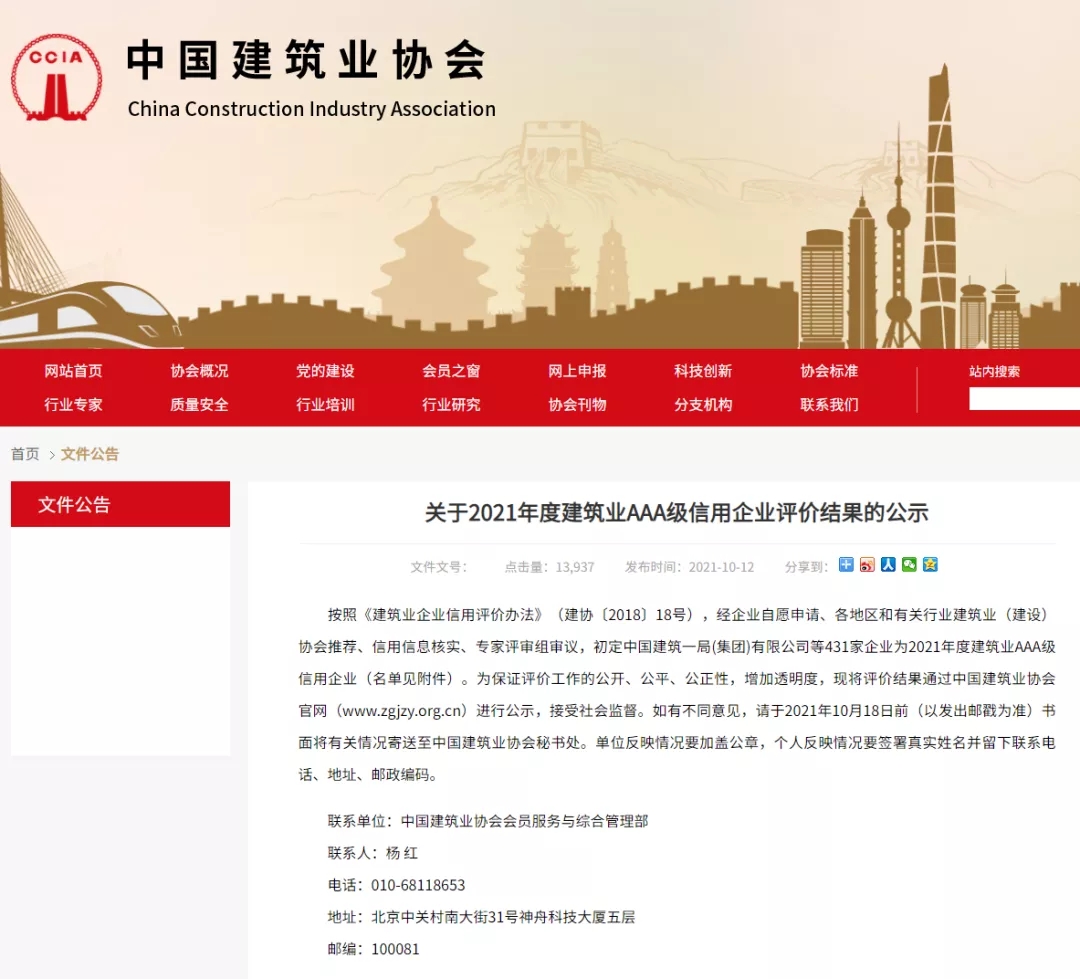1080x979 pixels.
Task: Open the 联系我们 menu item
Action: (x=829, y=404)
